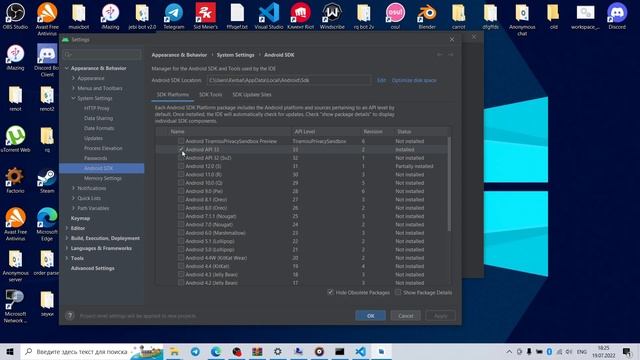Launch uTorrent Web from the desktop

pyautogui.click(x=15, y=139)
